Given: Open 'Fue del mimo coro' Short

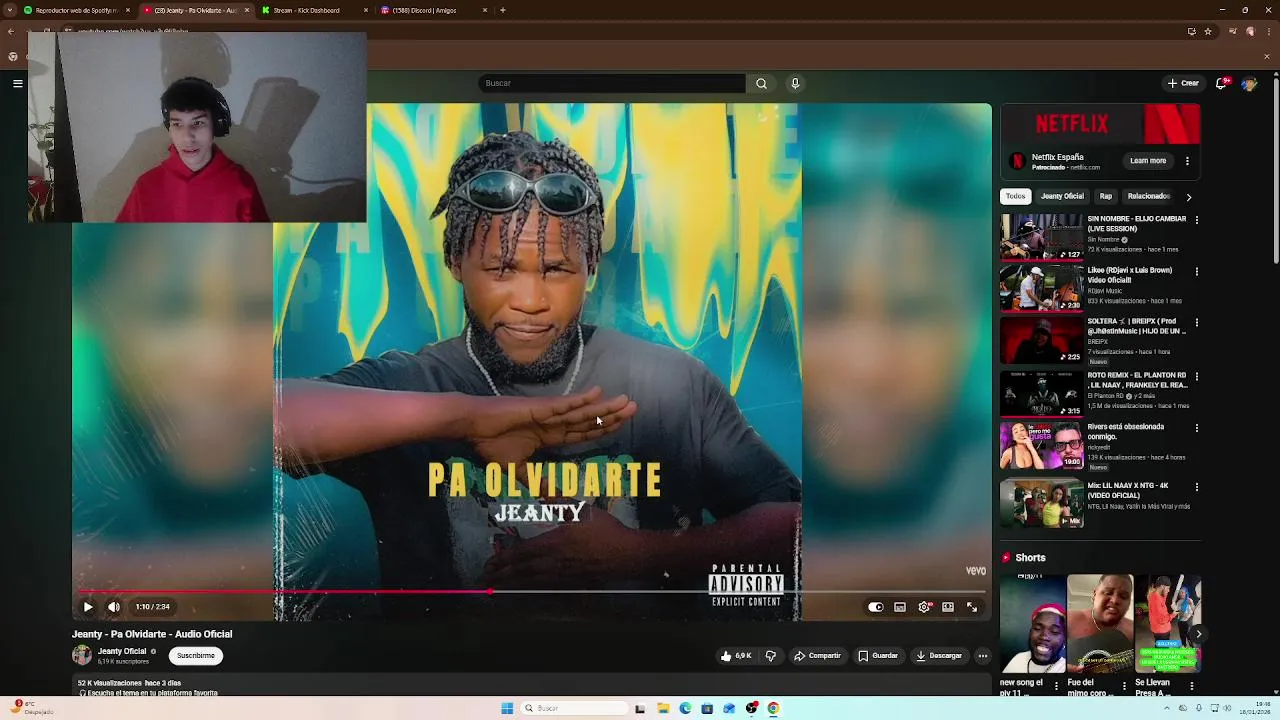Looking at the screenshot, I should [1099, 624].
